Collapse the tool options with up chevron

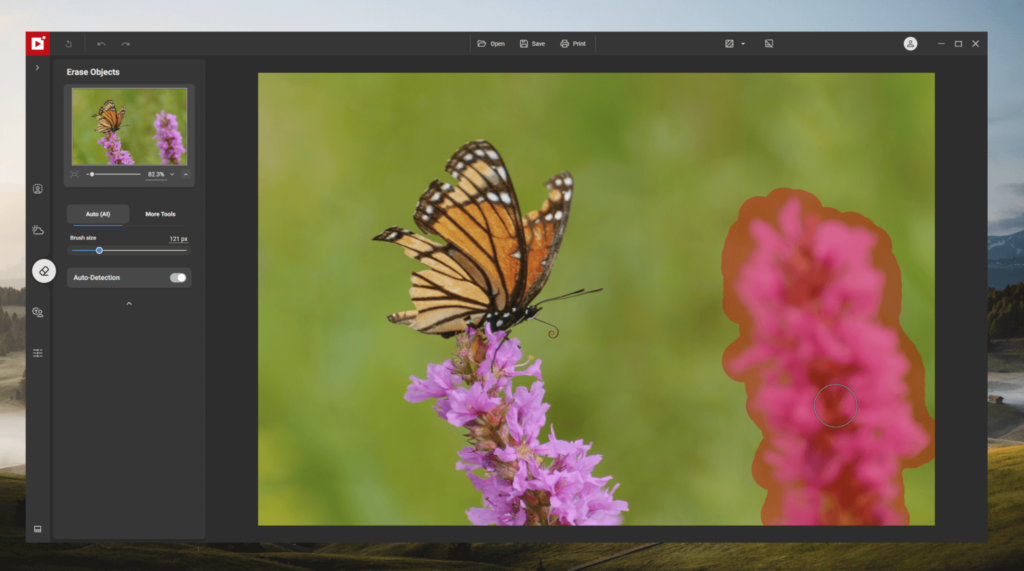[x=129, y=304]
